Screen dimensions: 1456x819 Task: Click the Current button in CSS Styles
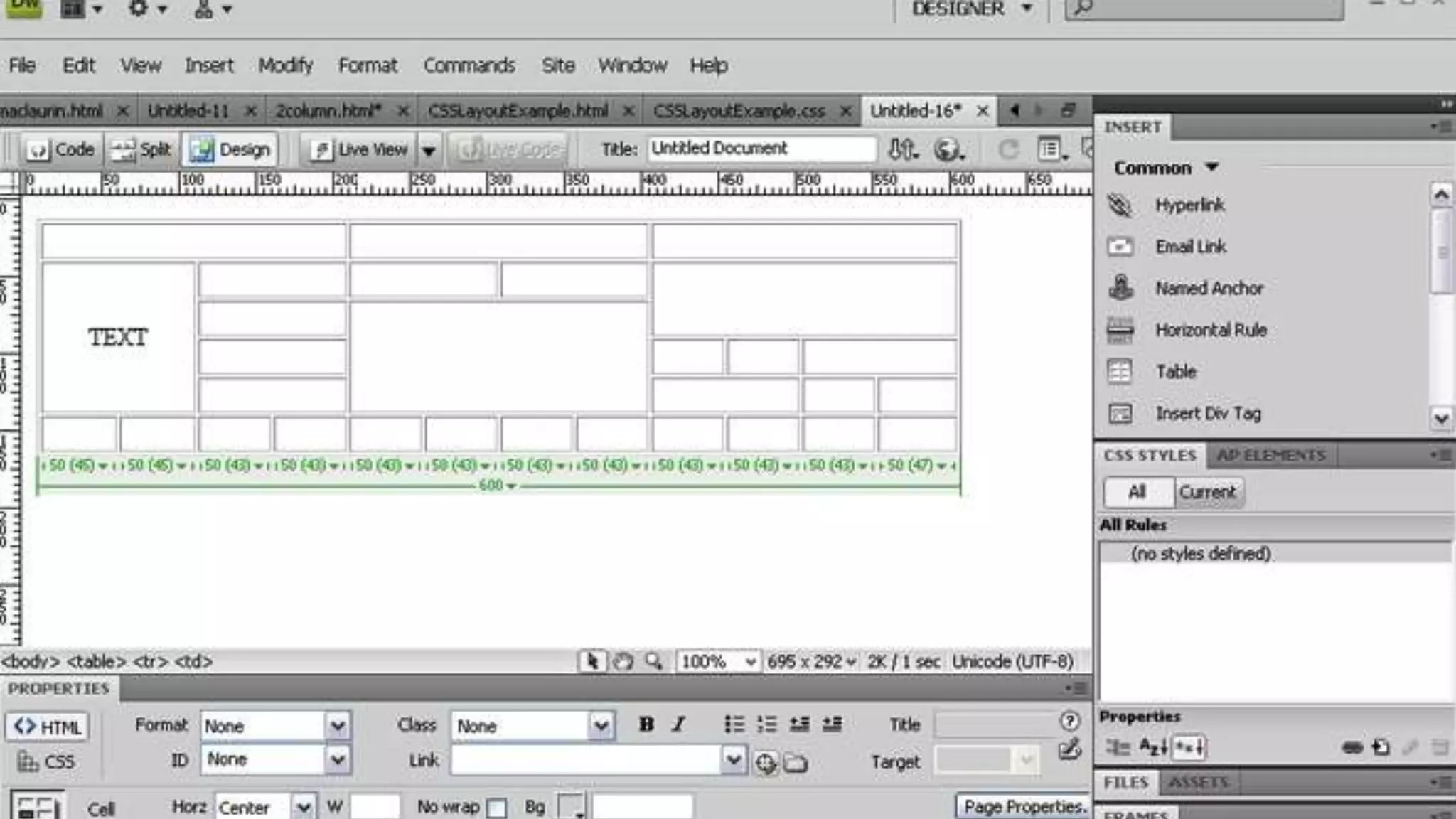tap(1207, 492)
